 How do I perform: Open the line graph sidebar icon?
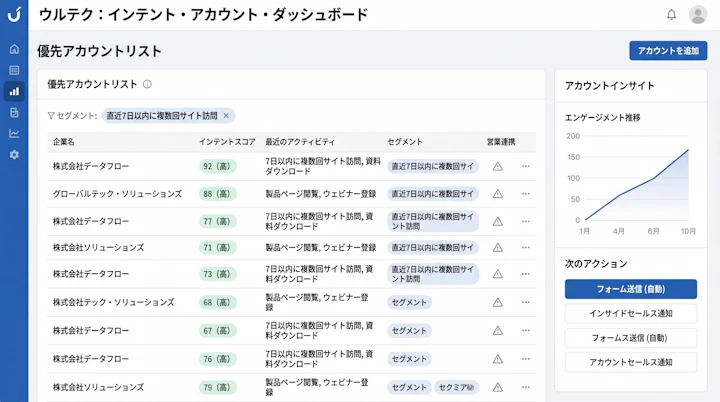(14, 134)
